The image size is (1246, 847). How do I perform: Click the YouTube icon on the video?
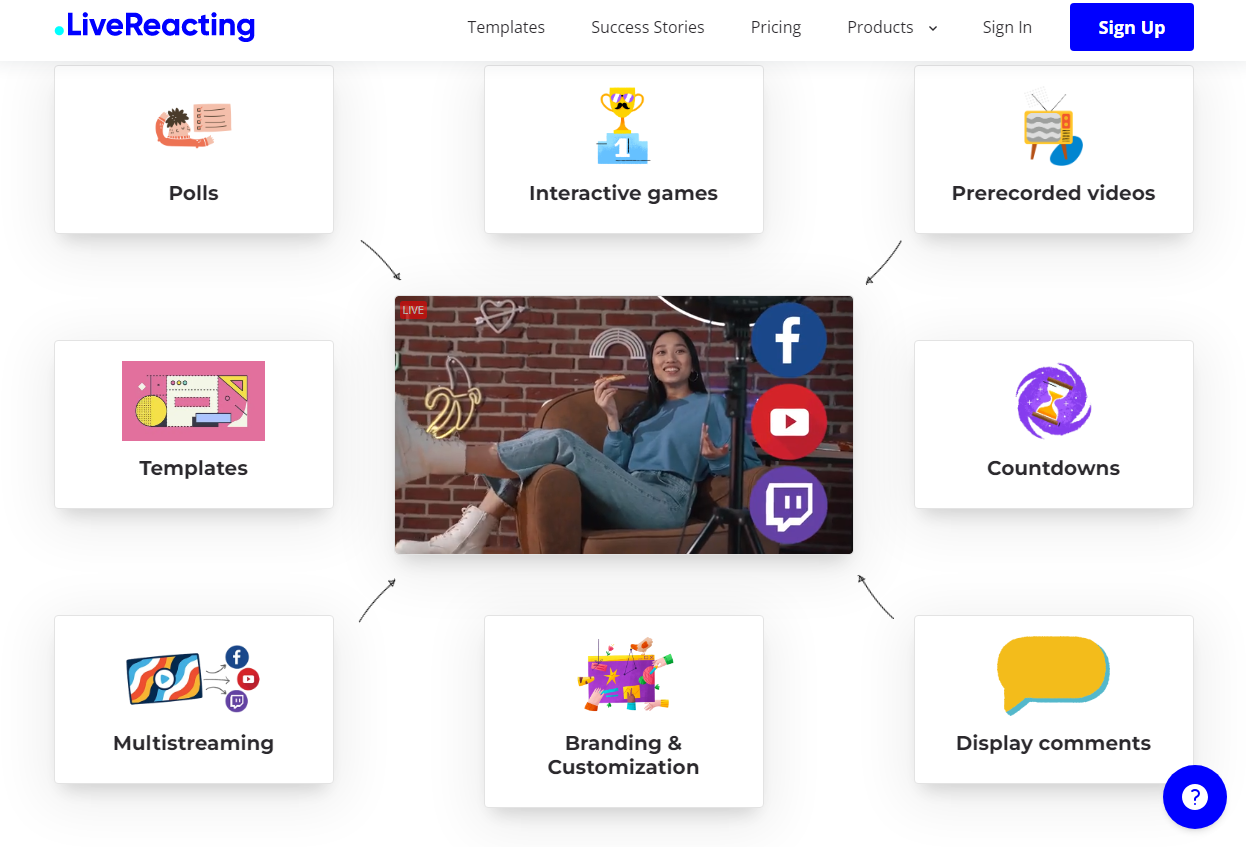coord(789,422)
